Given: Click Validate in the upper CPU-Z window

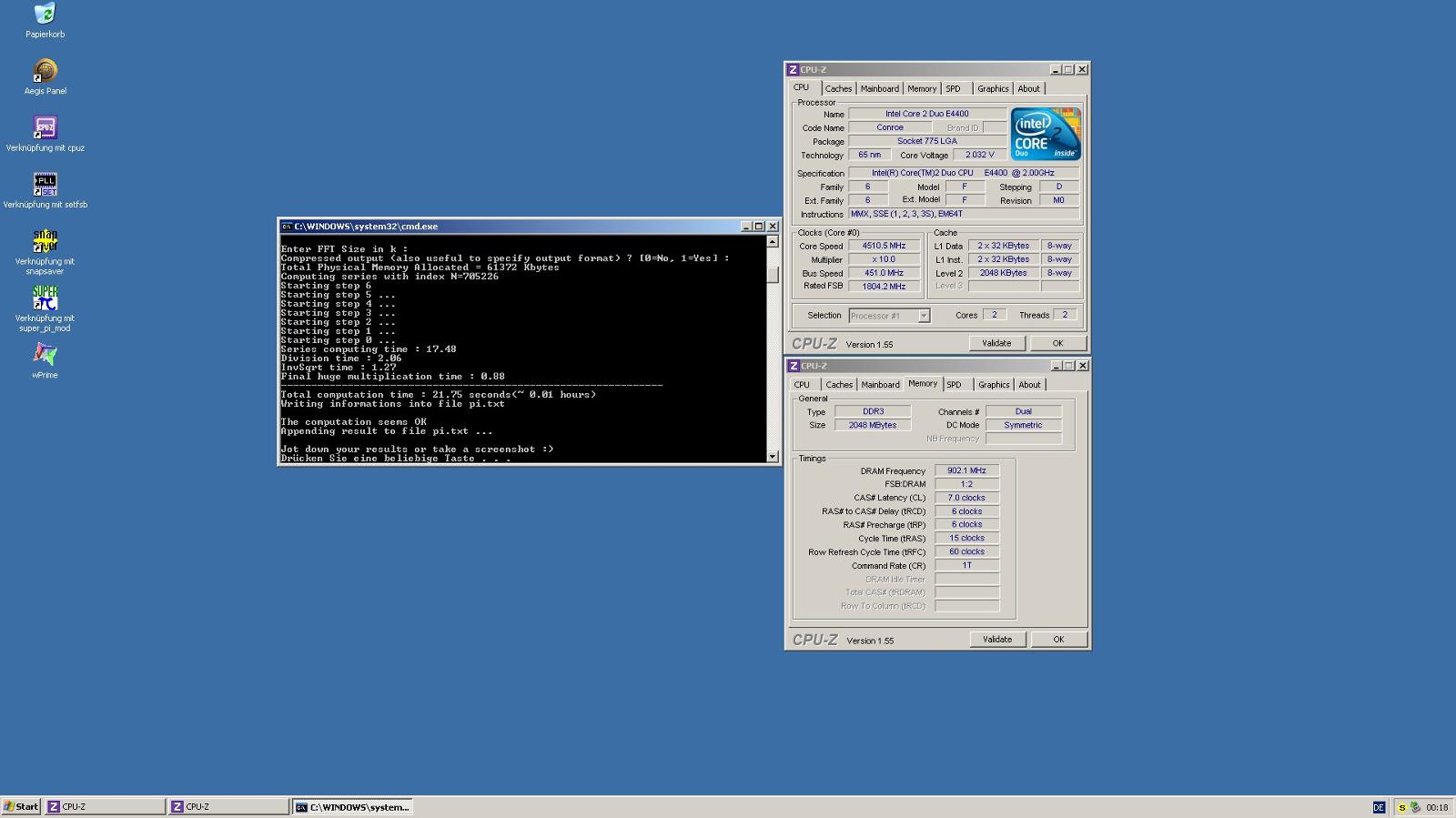Looking at the screenshot, I should point(996,343).
